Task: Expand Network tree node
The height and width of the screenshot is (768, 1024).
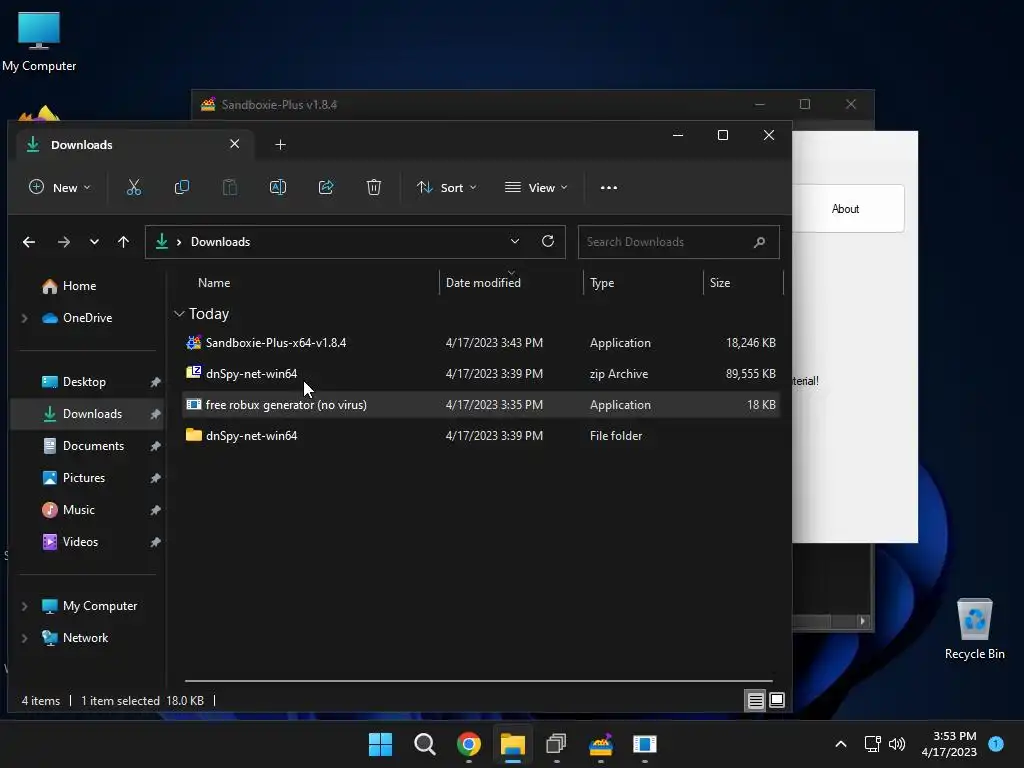Action: pos(24,638)
